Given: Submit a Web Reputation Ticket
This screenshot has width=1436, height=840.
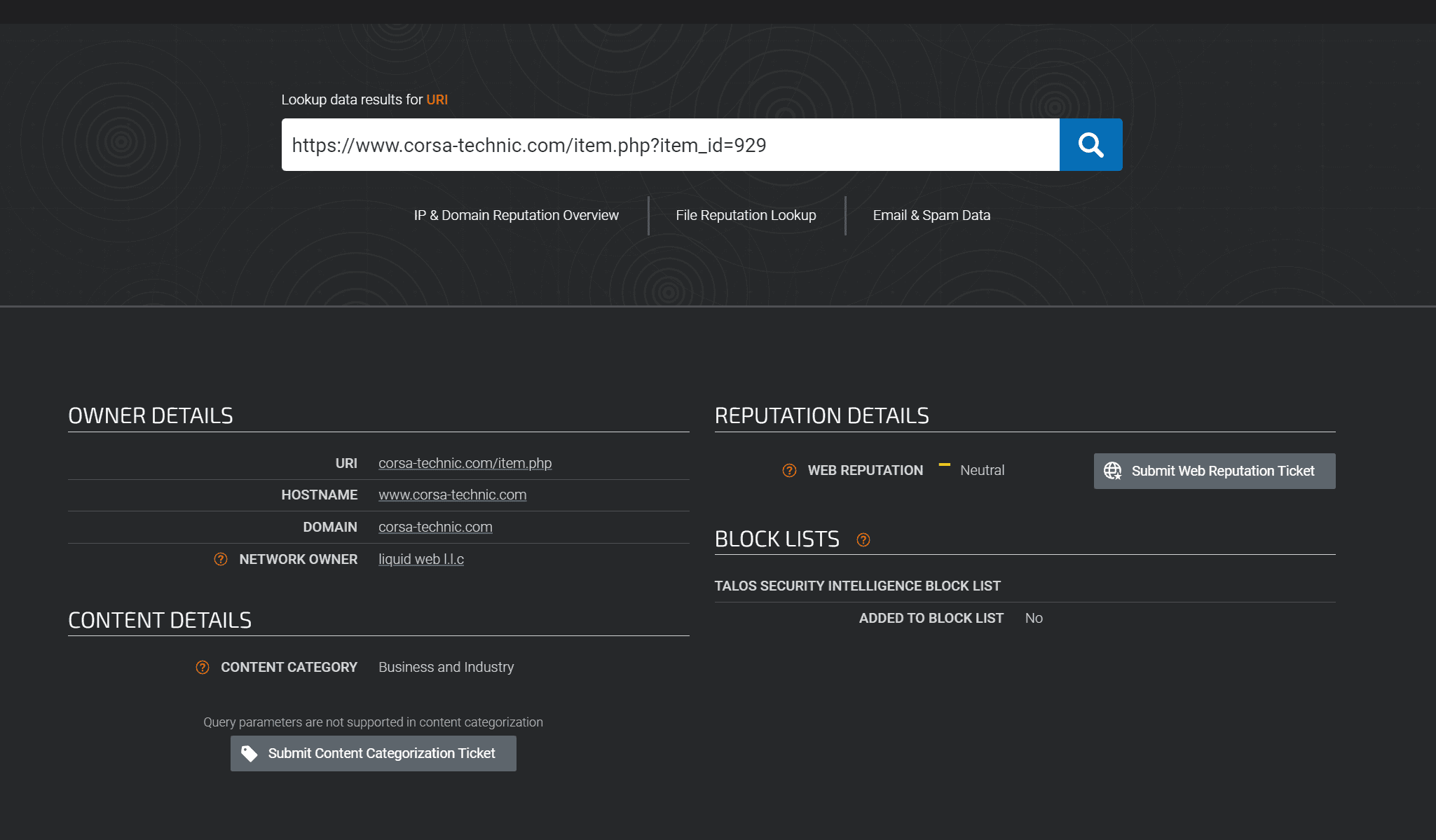Looking at the screenshot, I should [1215, 471].
